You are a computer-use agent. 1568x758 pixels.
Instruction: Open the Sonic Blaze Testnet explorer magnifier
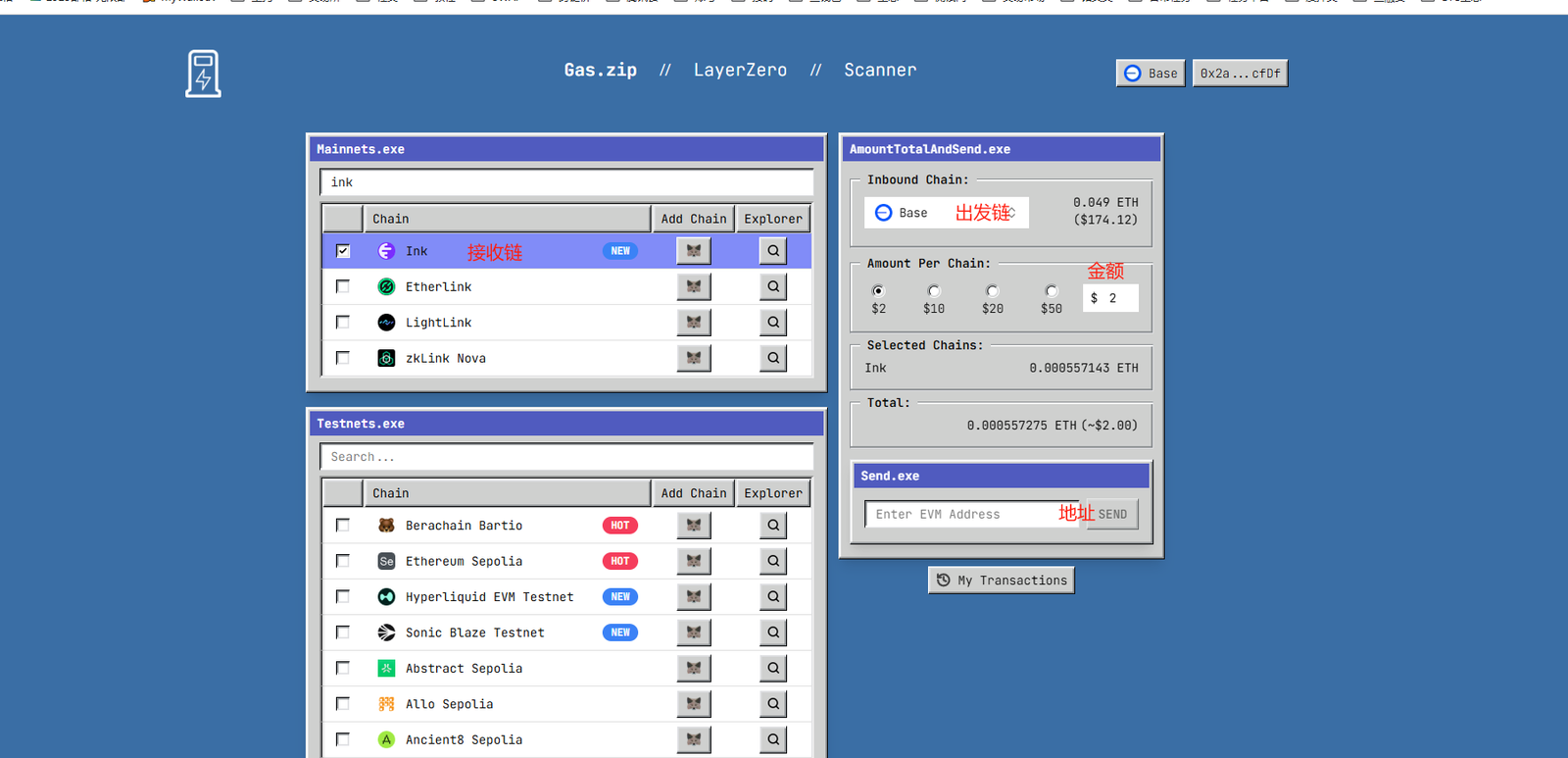[x=773, y=632]
